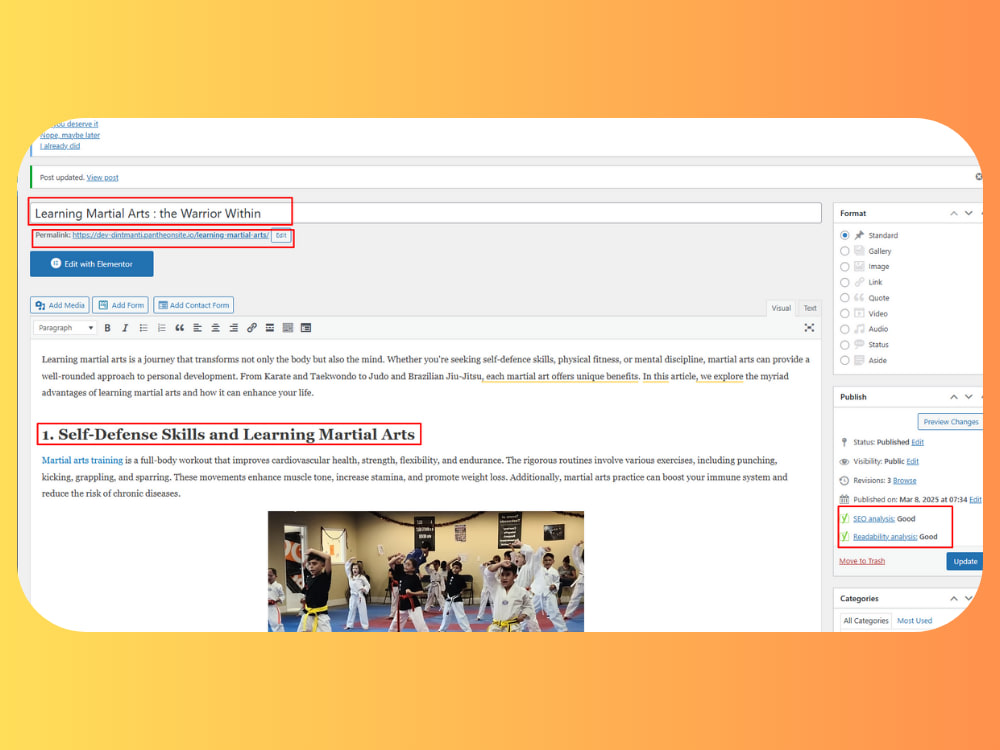Switch to the Visual editor tab
1000x750 pixels.
pos(781,308)
